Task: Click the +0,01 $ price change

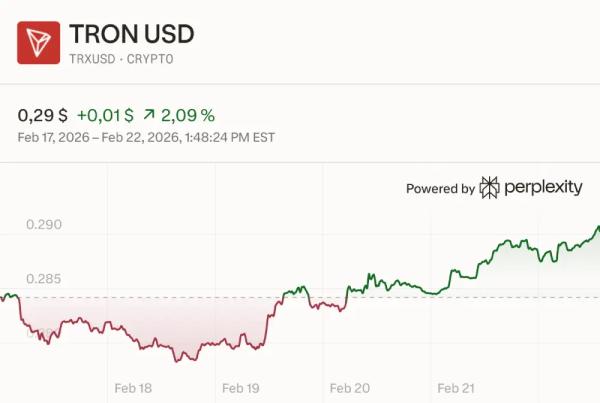Action: tap(103, 115)
